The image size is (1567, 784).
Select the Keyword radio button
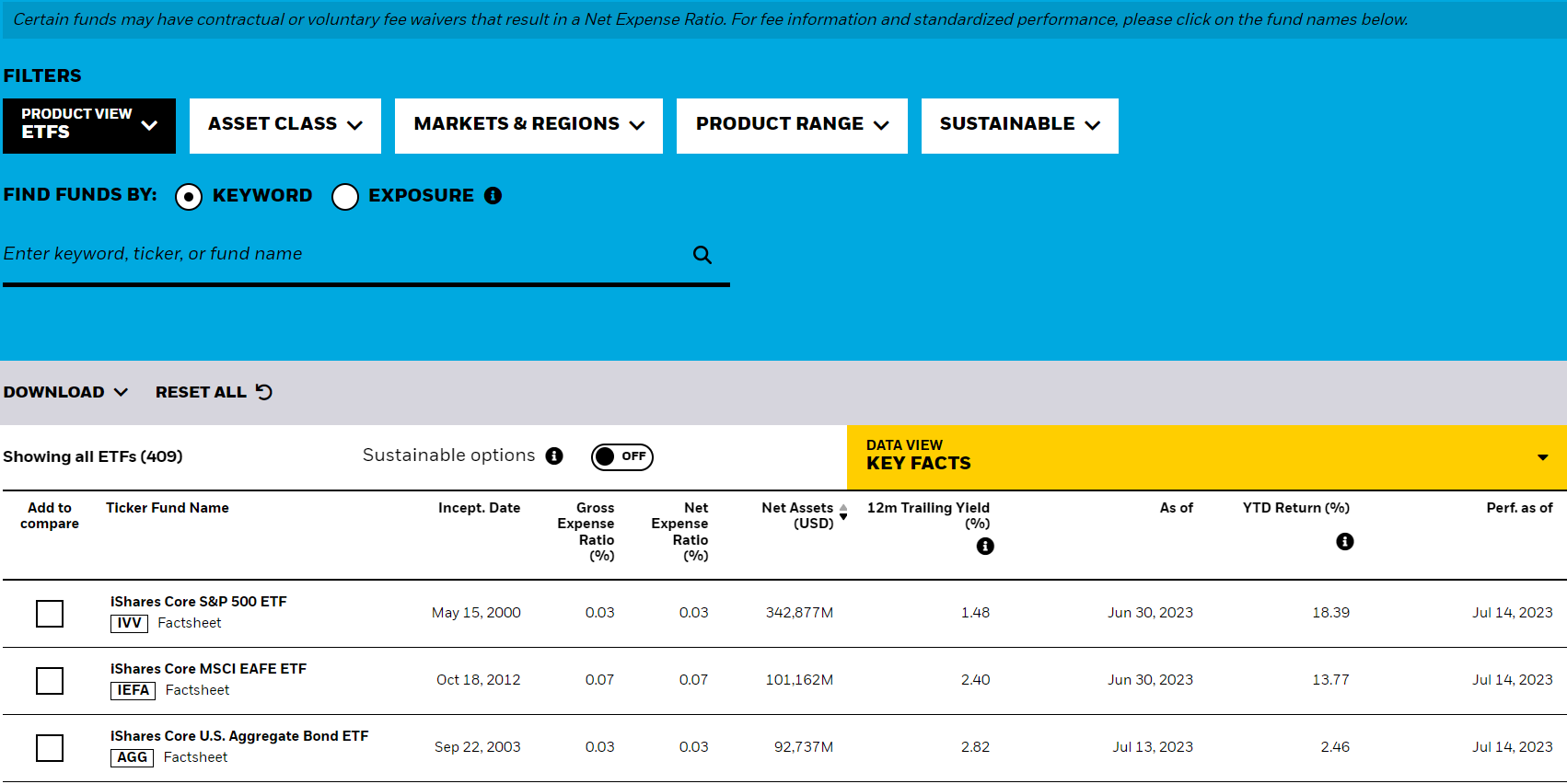(x=189, y=196)
